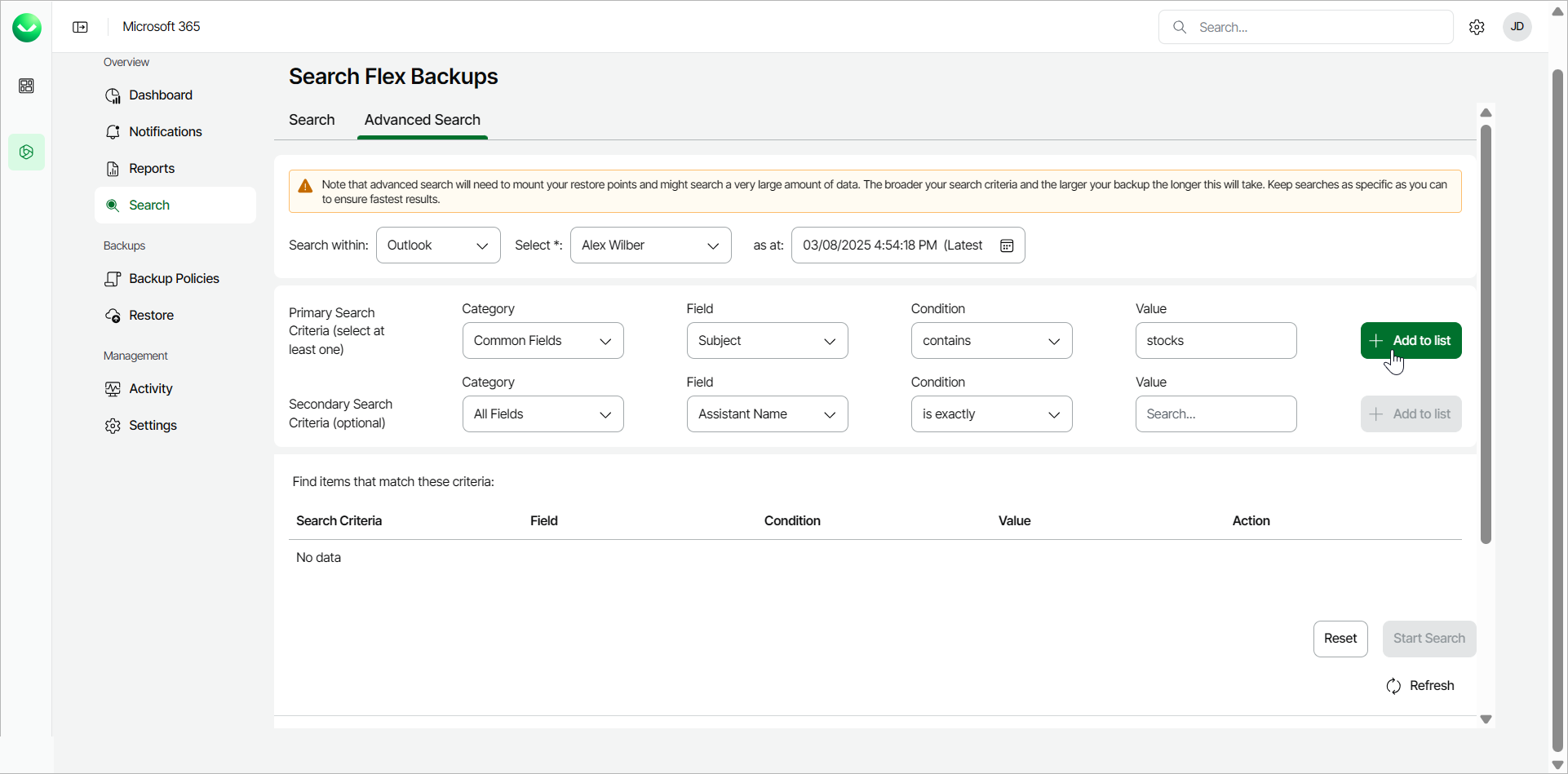The height and width of the screenshot is (774, 1568).
Task: Select the Advanced Search tab
Action: [422, 120]
